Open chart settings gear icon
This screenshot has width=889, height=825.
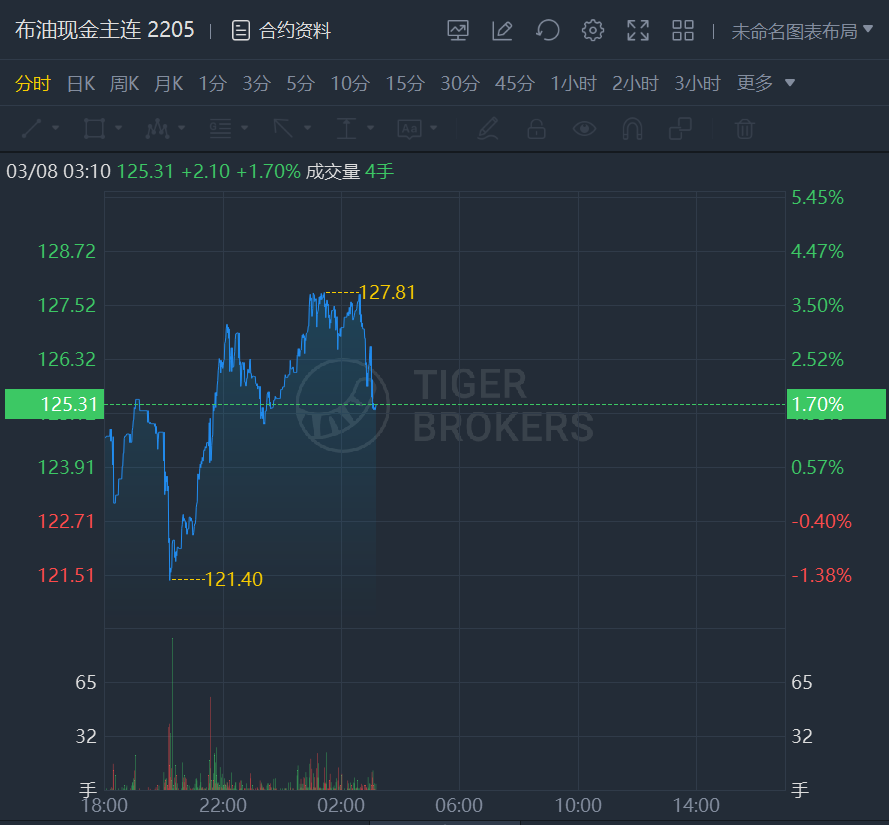pos(592,30)
